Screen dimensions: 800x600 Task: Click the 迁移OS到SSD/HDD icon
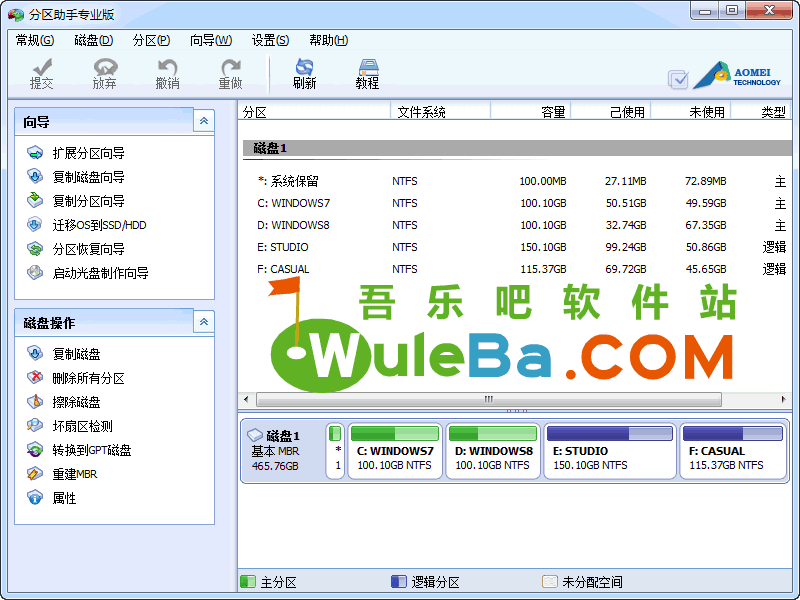tap(35, 224)
